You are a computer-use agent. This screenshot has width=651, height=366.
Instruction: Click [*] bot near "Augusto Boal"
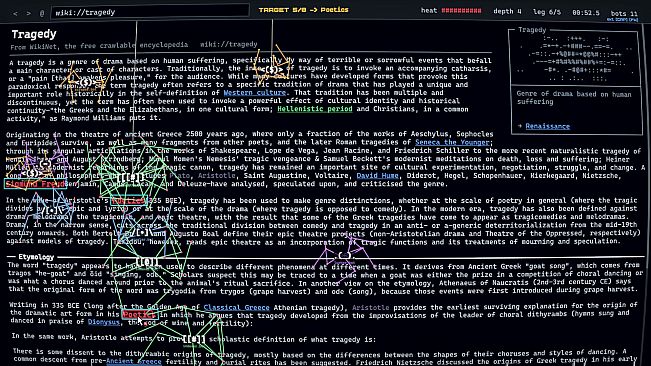pyautogui.click(x=142, y=233)
